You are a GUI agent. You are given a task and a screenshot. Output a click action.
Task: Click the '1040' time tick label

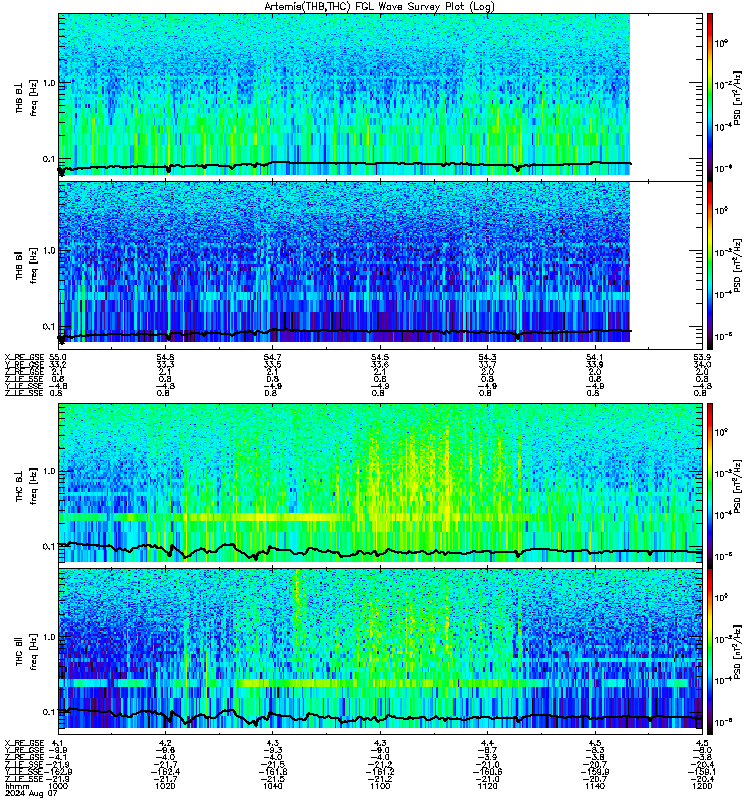(272, 786)
